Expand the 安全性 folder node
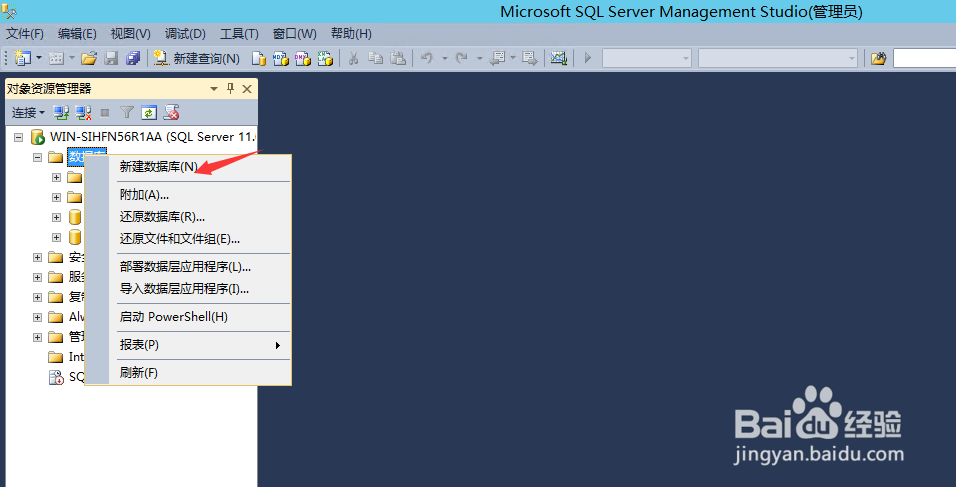 (x=37, y=257)
